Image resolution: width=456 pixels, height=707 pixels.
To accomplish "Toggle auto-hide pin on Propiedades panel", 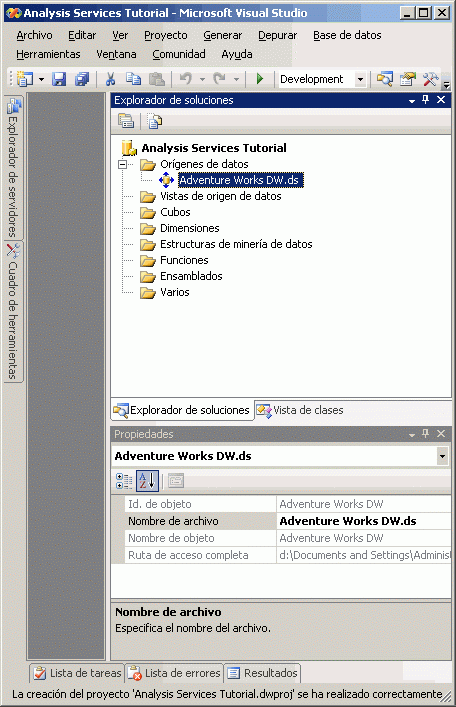I will (425, 434).
